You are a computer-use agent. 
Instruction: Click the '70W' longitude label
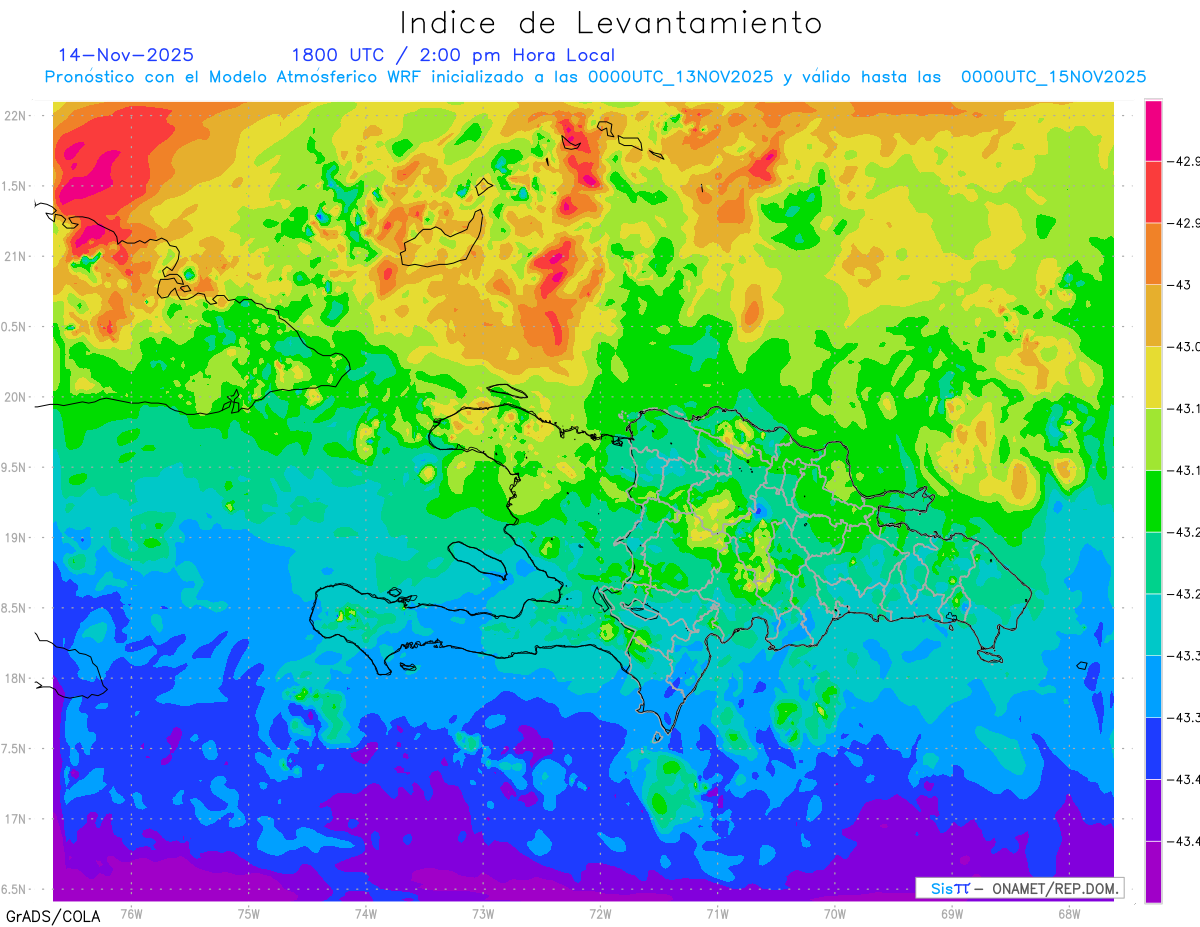pyautogui.click(x=835, y=912)
